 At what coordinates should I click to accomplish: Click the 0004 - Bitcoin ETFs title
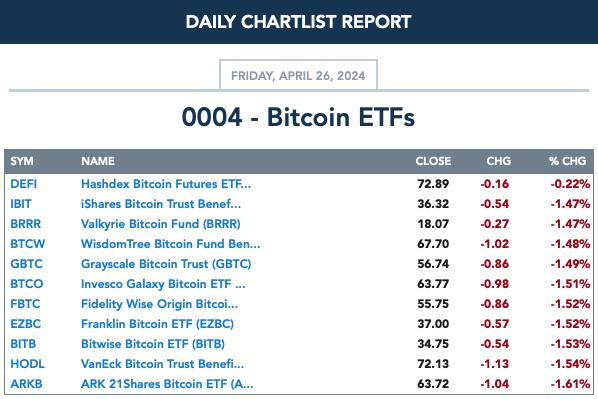298,117
